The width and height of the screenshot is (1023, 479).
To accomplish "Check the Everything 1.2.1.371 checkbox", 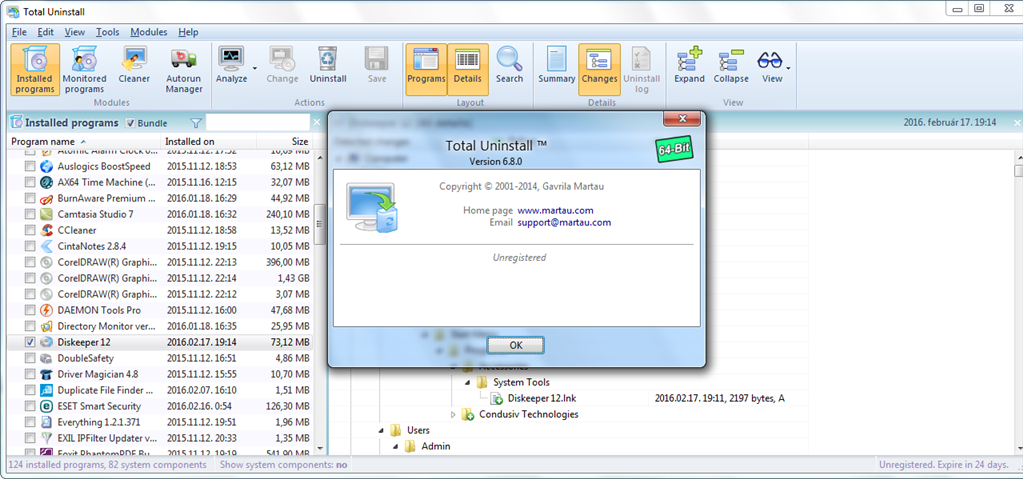I will pos(30,422).
